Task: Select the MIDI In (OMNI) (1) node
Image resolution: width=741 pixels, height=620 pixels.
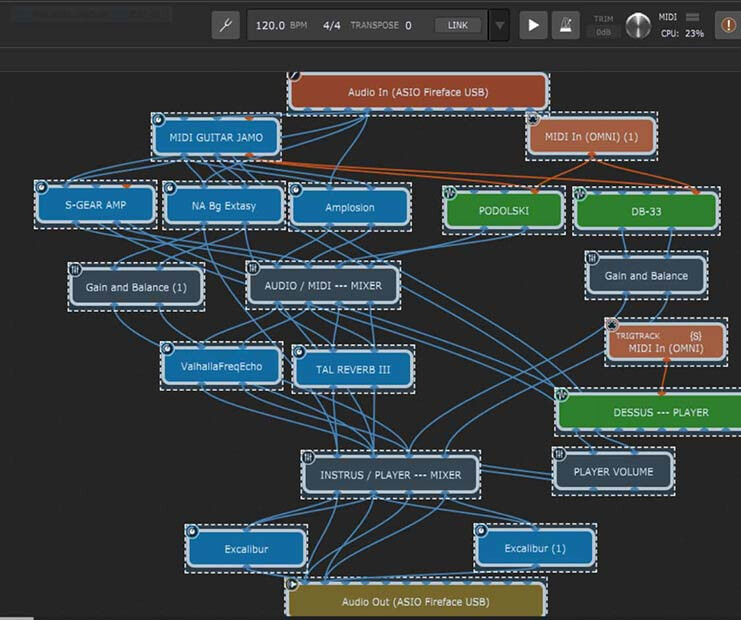Action: point(591,137)
